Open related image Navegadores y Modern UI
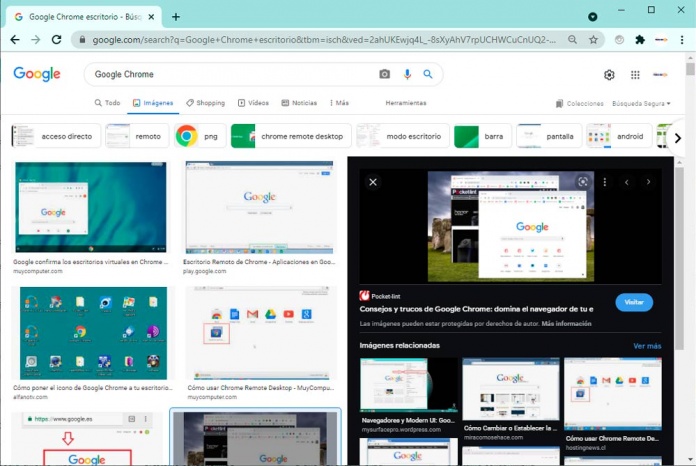This screenshot has height=466, width=696. coord(408,385)
